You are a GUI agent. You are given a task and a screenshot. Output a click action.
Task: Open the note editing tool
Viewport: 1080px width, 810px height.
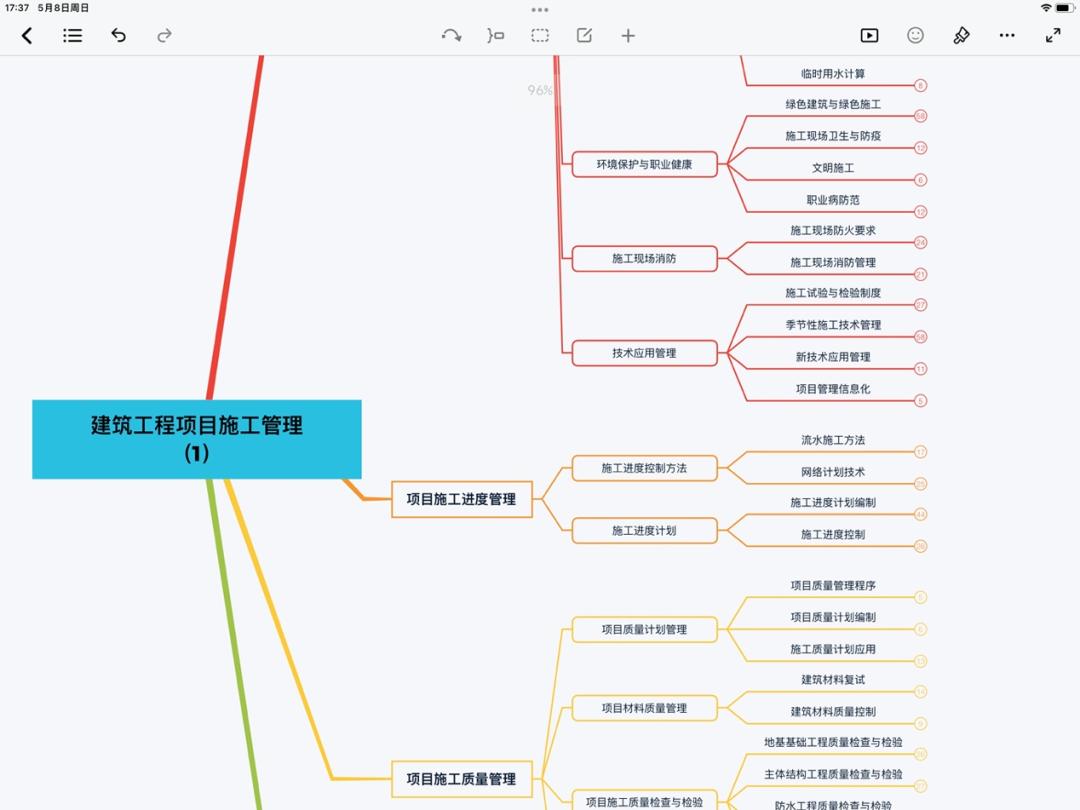click(583, 35)
